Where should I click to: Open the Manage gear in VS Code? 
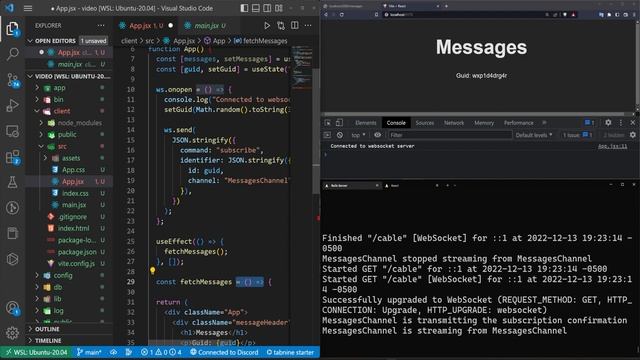(x=12, y=333)
